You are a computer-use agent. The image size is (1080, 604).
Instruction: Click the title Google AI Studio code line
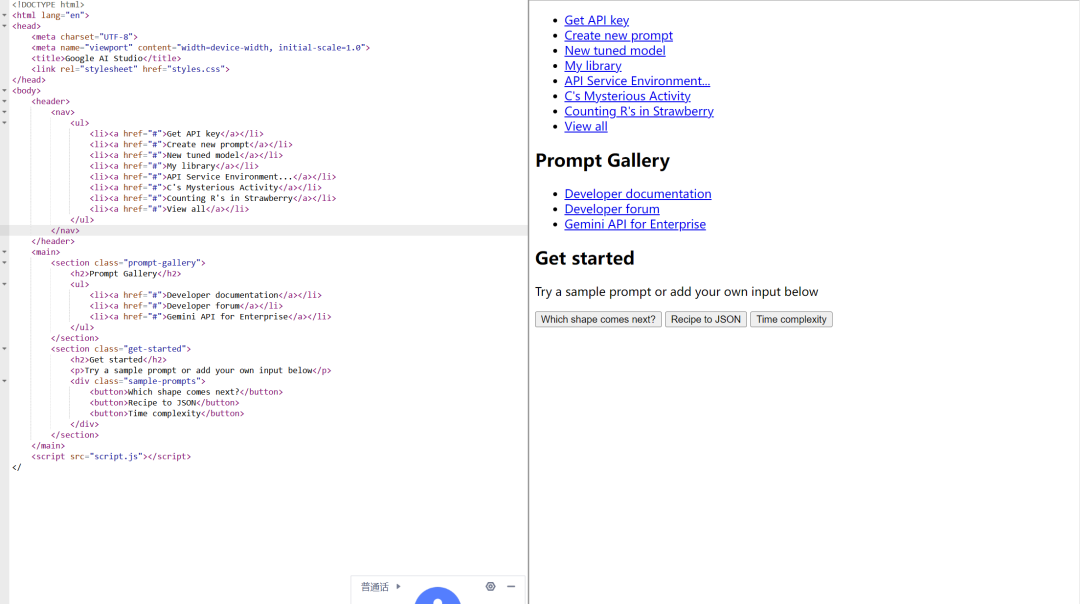tap(106, 59)
